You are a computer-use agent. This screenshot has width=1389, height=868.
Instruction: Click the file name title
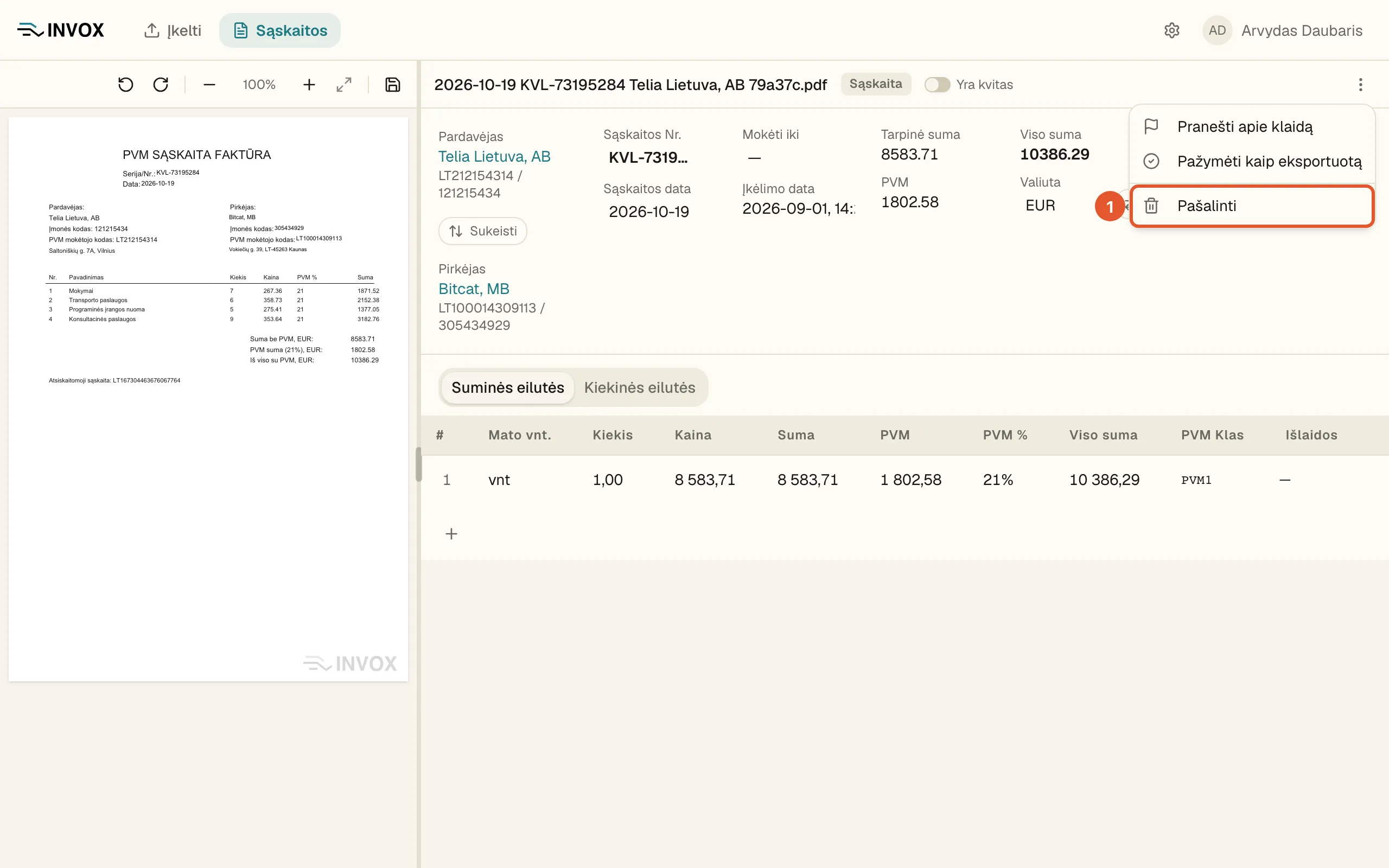[x=630, y=85]
